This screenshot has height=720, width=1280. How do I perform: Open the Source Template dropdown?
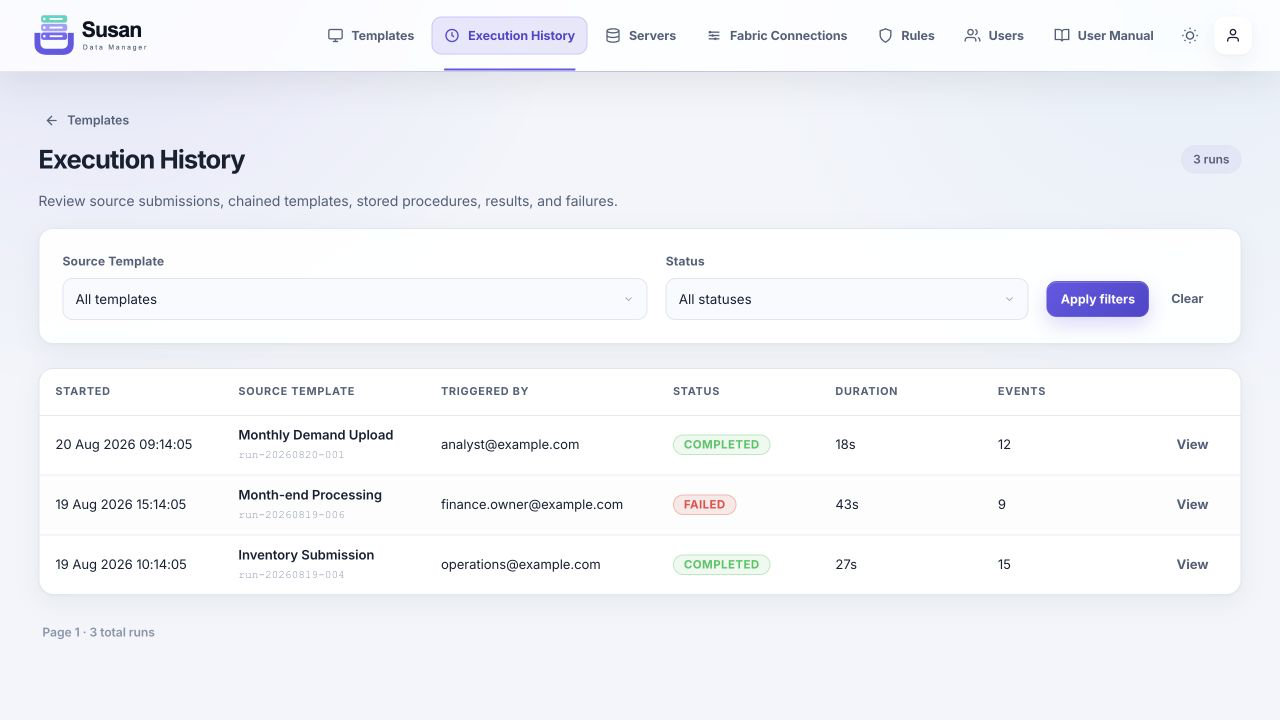coord(355,299)
